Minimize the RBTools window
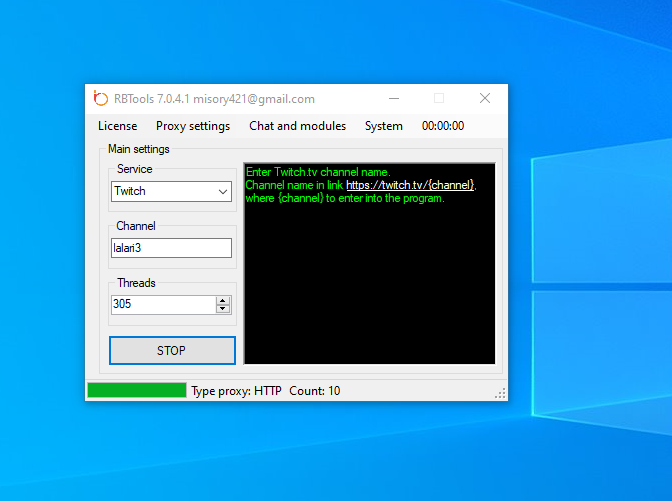Viewport: 672px width, 501px height. pyautogui.click(x=393, y=98)
